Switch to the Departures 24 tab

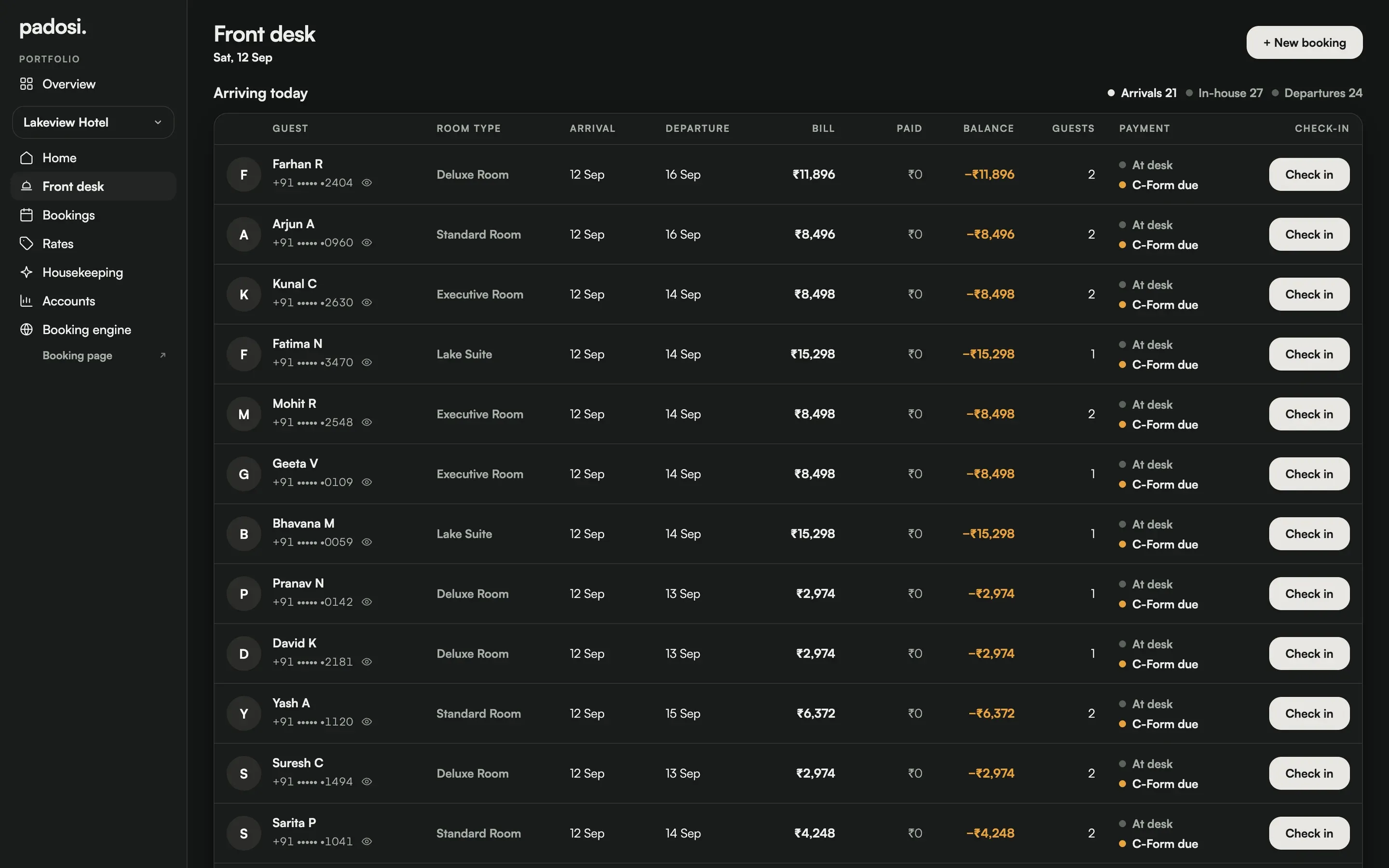click(1317, 93)
